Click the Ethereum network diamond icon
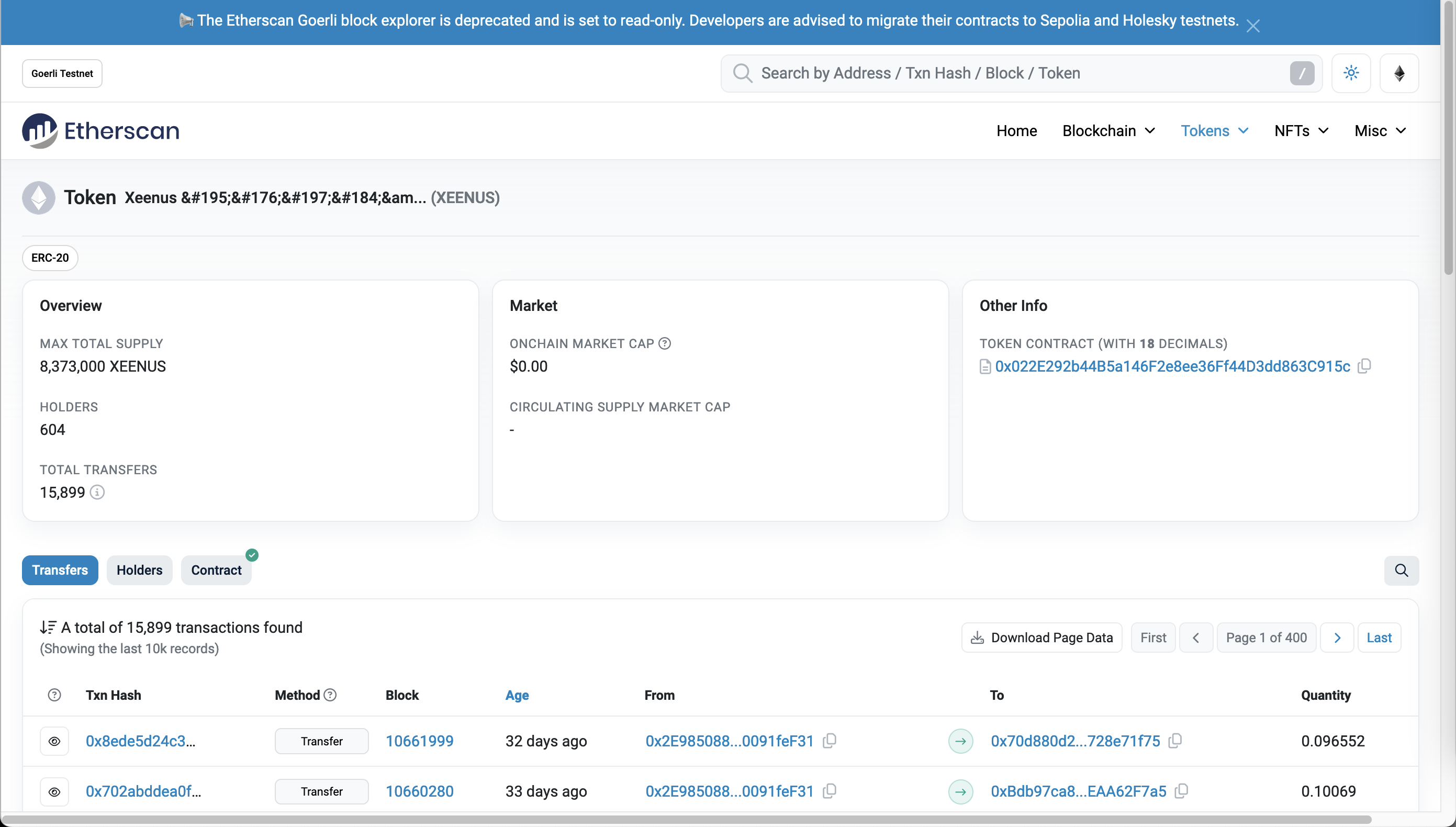The width and height of the screenshot is (1456, 827). pyautogui.click(x=1399, y=73)
